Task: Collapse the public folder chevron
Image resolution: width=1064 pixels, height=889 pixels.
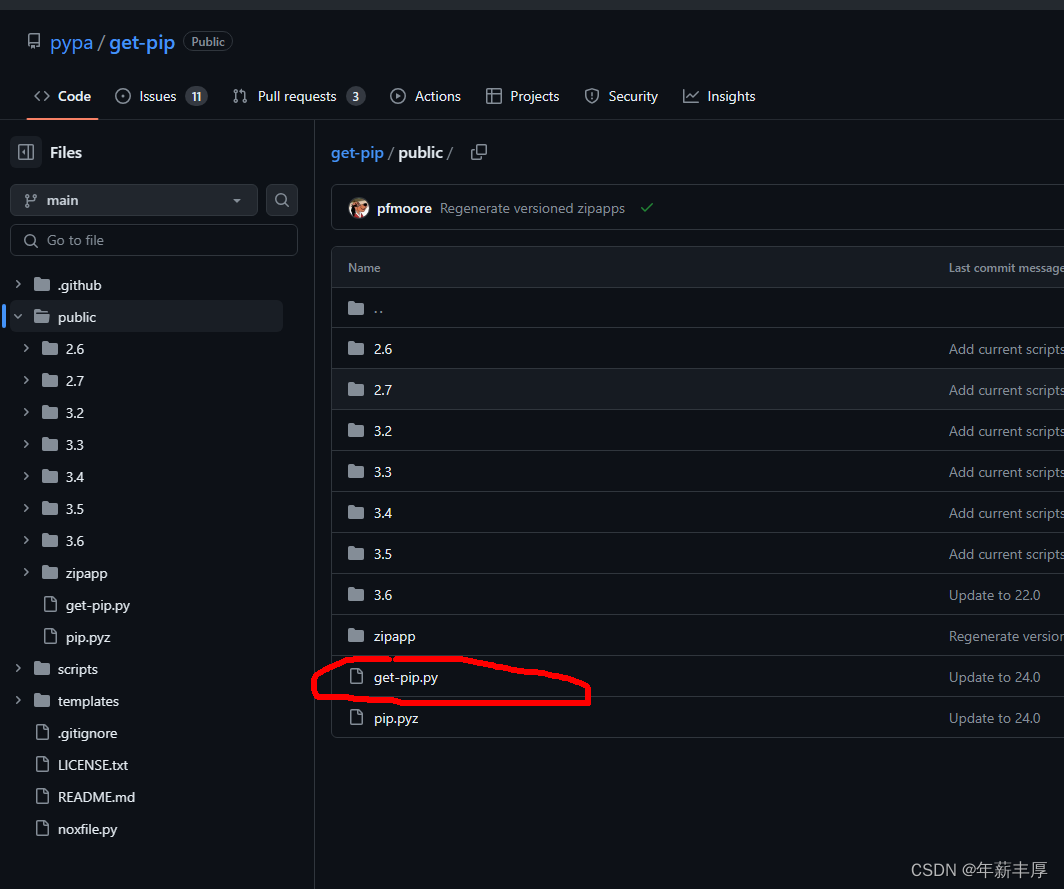Action: tap(18, 316)
